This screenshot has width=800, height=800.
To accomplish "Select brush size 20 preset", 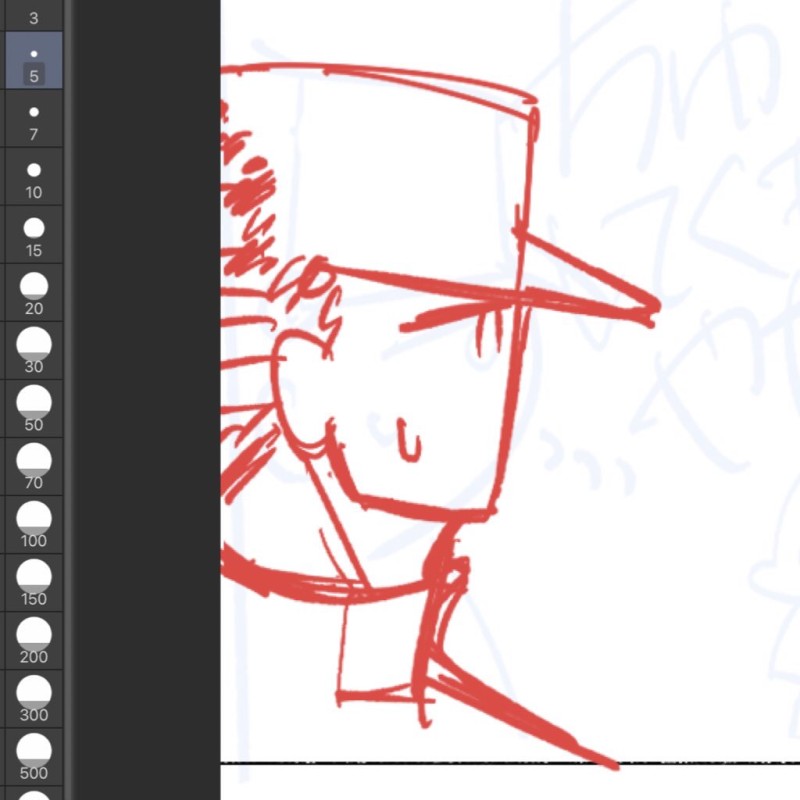I will 34,292.
